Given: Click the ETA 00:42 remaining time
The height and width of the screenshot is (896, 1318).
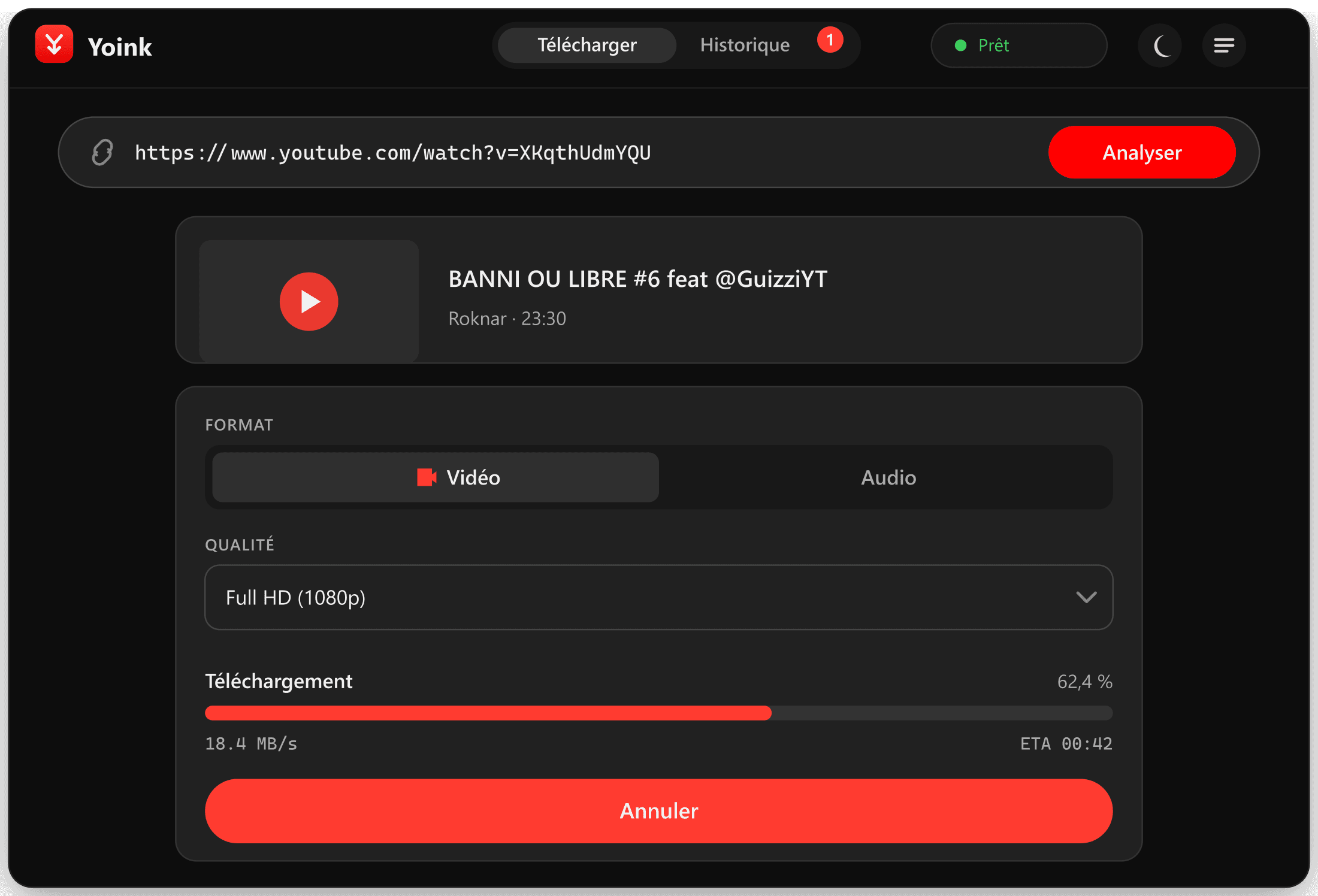Looking at the screenshot, I should point(1066,744).
